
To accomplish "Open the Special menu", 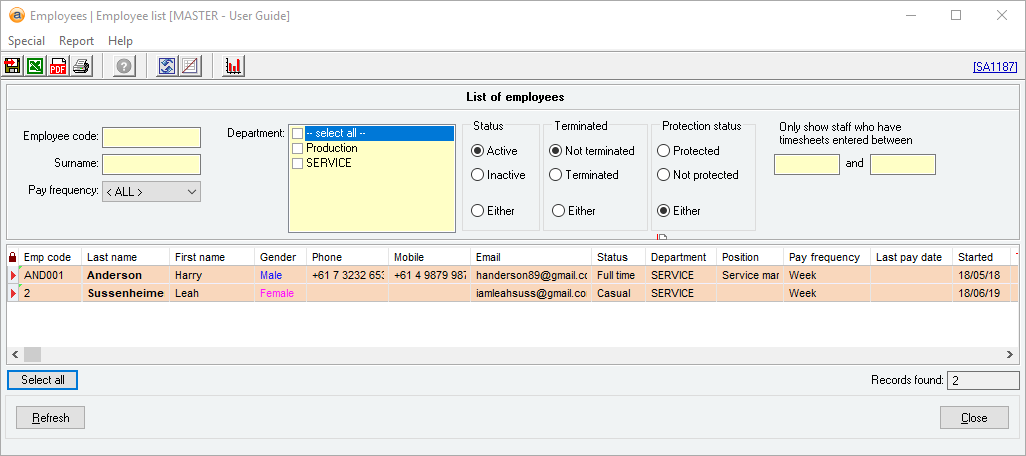I will pyautogui.click(x=27, y=41).
